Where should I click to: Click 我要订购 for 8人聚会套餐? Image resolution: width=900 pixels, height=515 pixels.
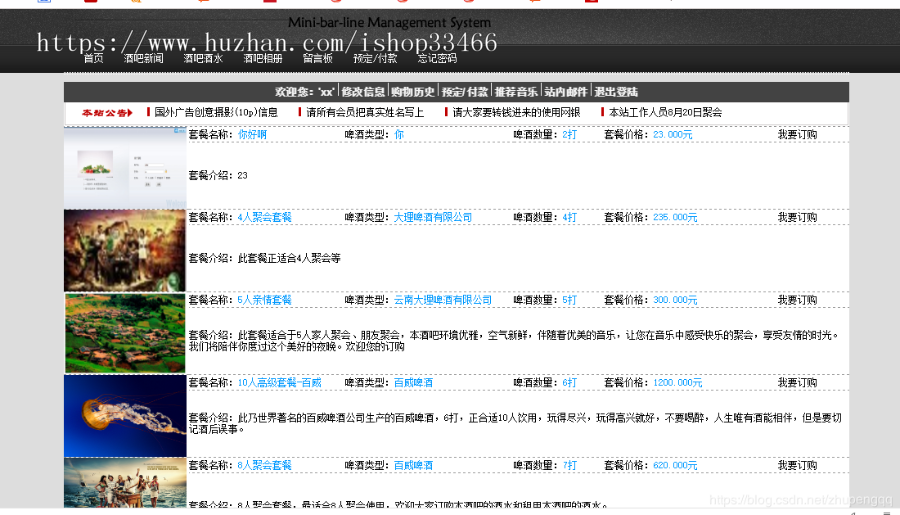click(x=797, y=466)
